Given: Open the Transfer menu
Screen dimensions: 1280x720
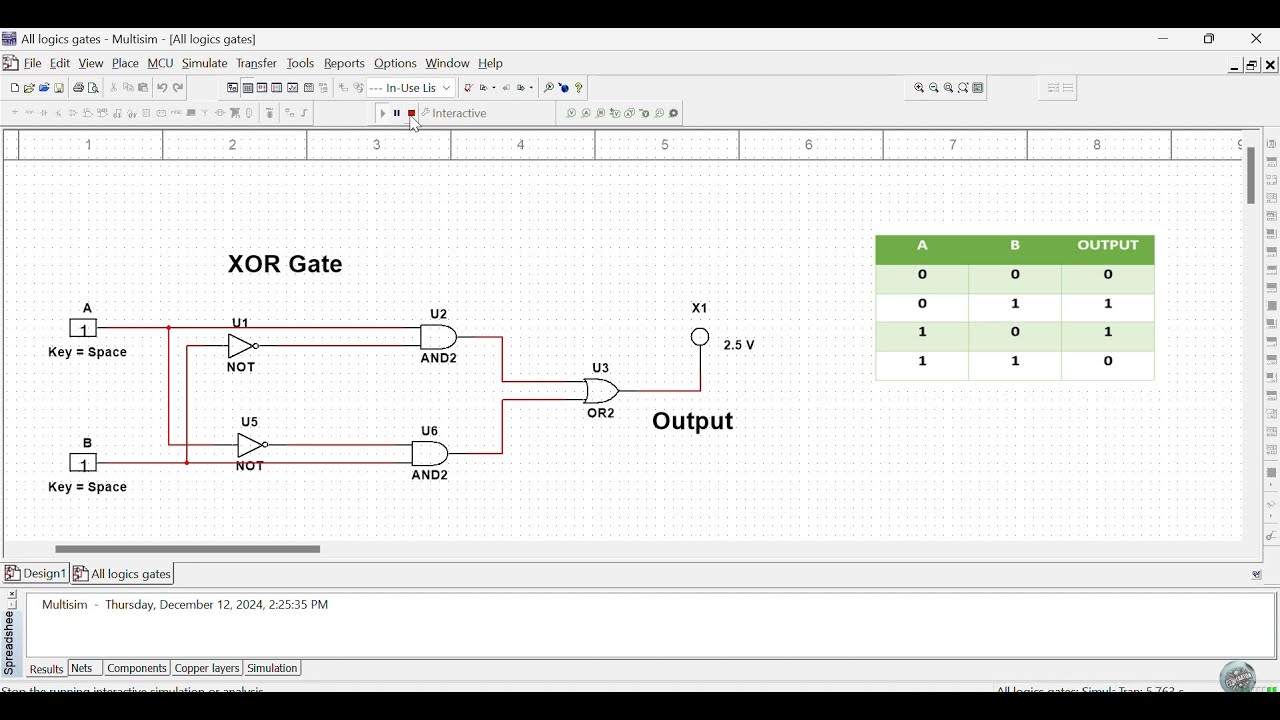Looking at the screenshot, I should pos(257,63).
